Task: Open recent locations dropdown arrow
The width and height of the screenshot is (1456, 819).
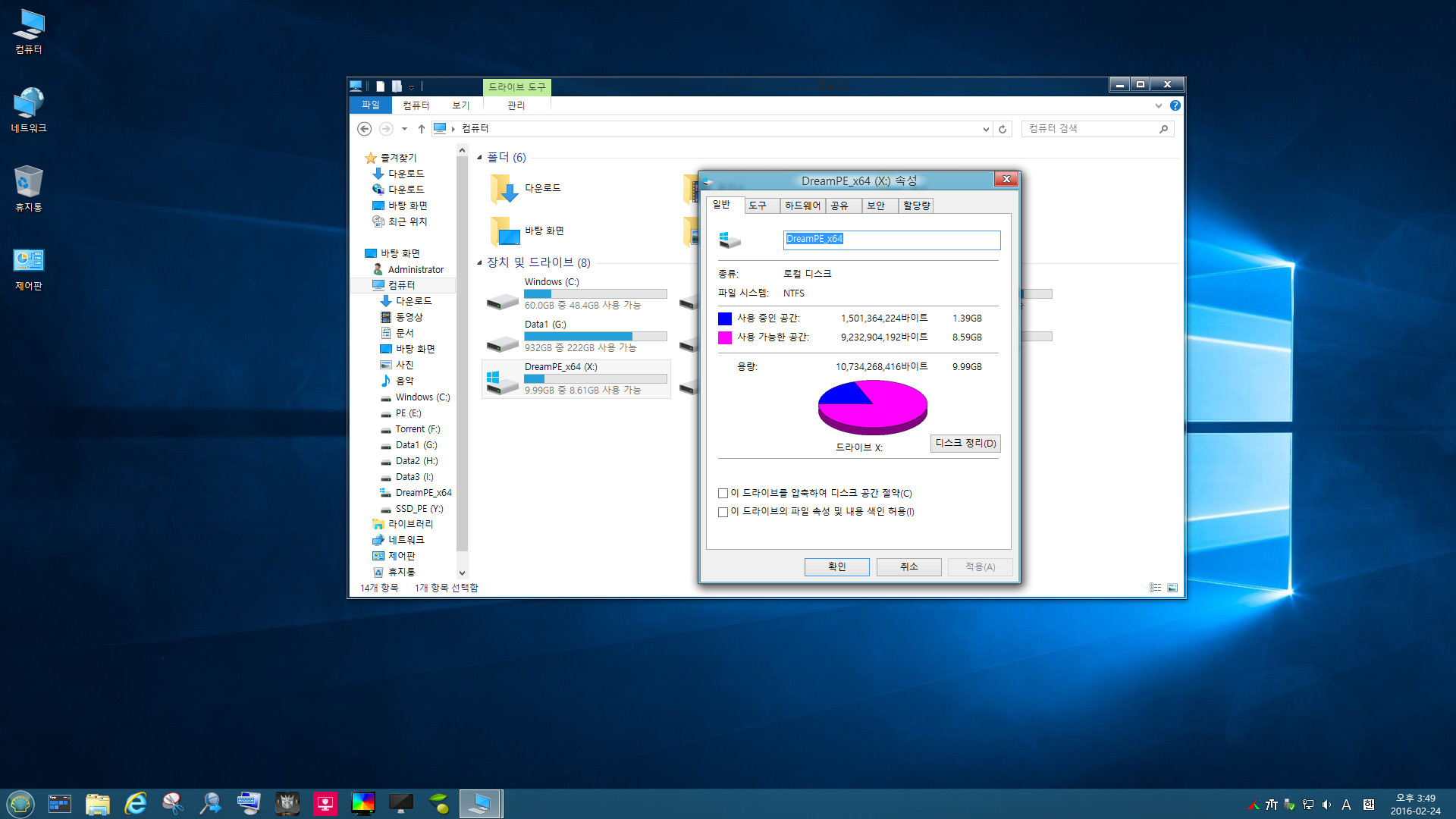Action: pos(404,129)
